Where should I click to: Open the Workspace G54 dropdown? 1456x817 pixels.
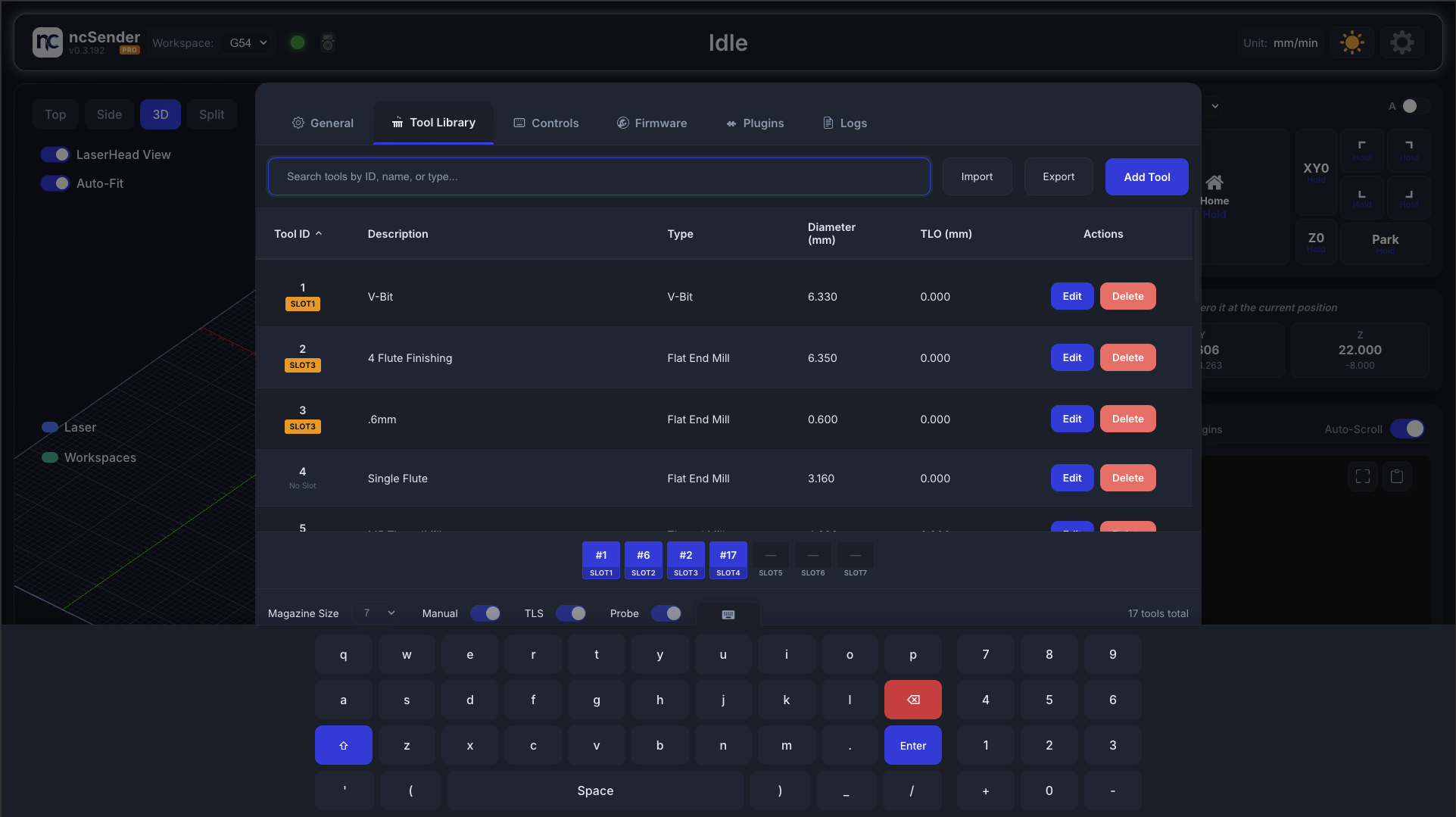(x=247, y=42)
